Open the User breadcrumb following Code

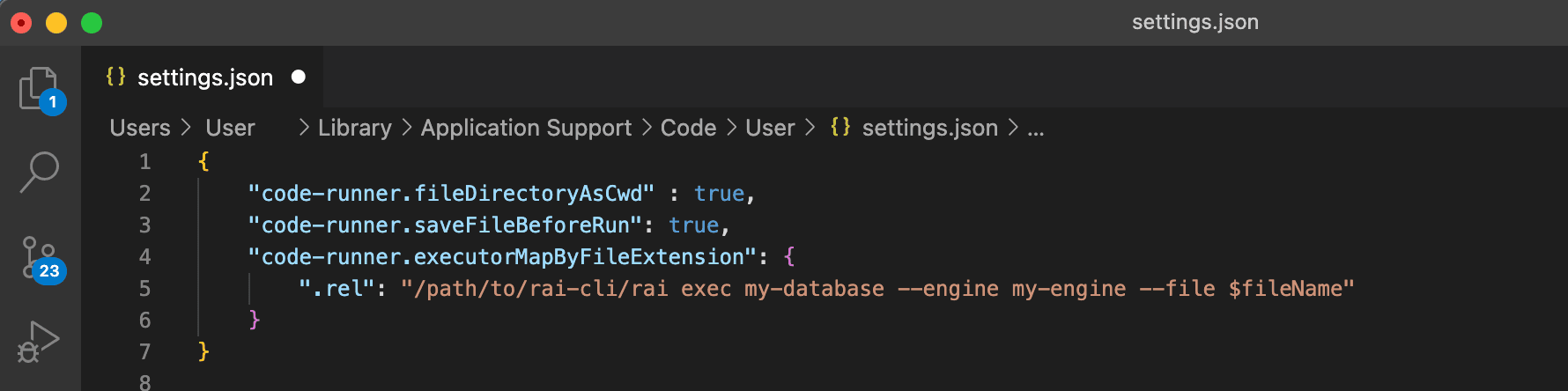(770, 128)
